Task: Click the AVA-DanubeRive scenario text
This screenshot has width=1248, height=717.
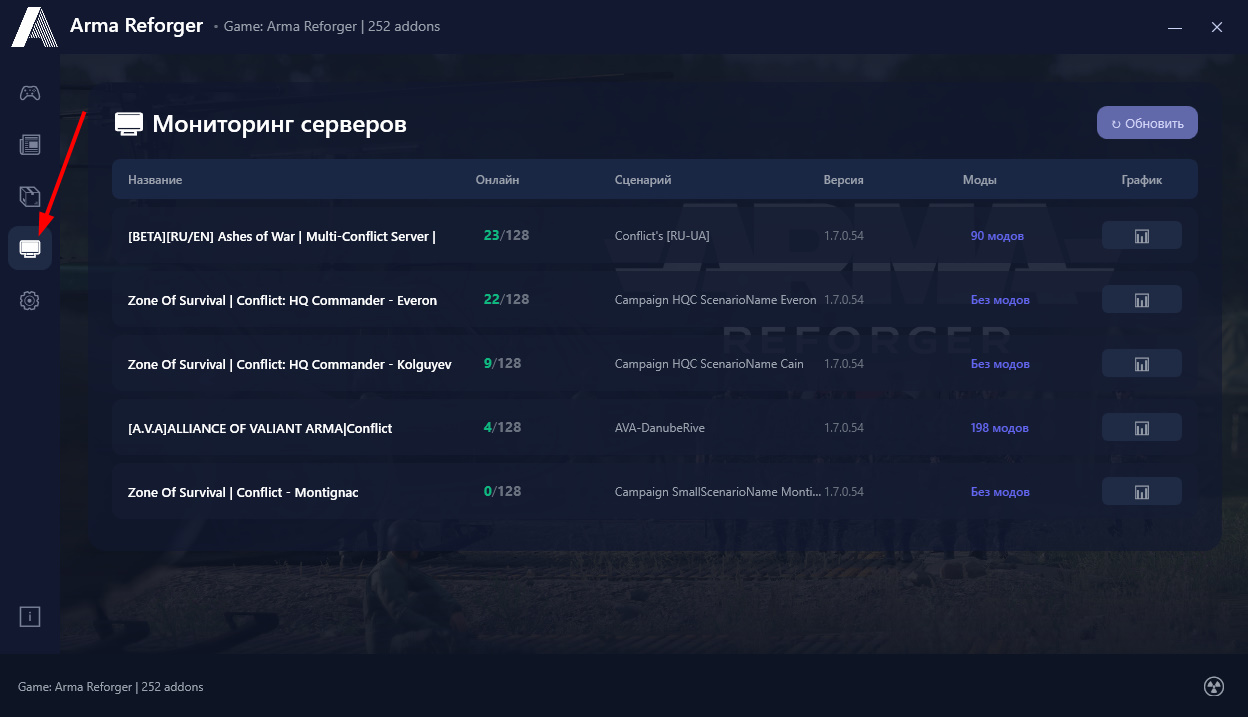Action: click(660, 428)
